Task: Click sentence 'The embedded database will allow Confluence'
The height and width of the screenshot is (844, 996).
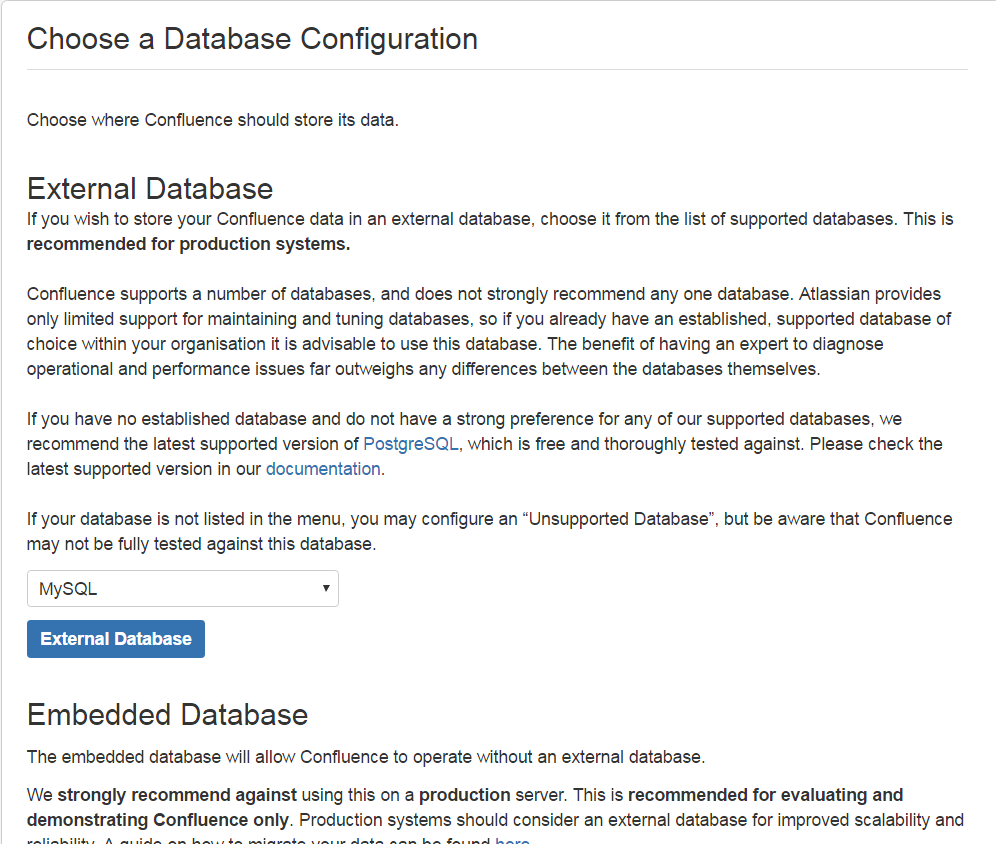Action: (365, 757)
